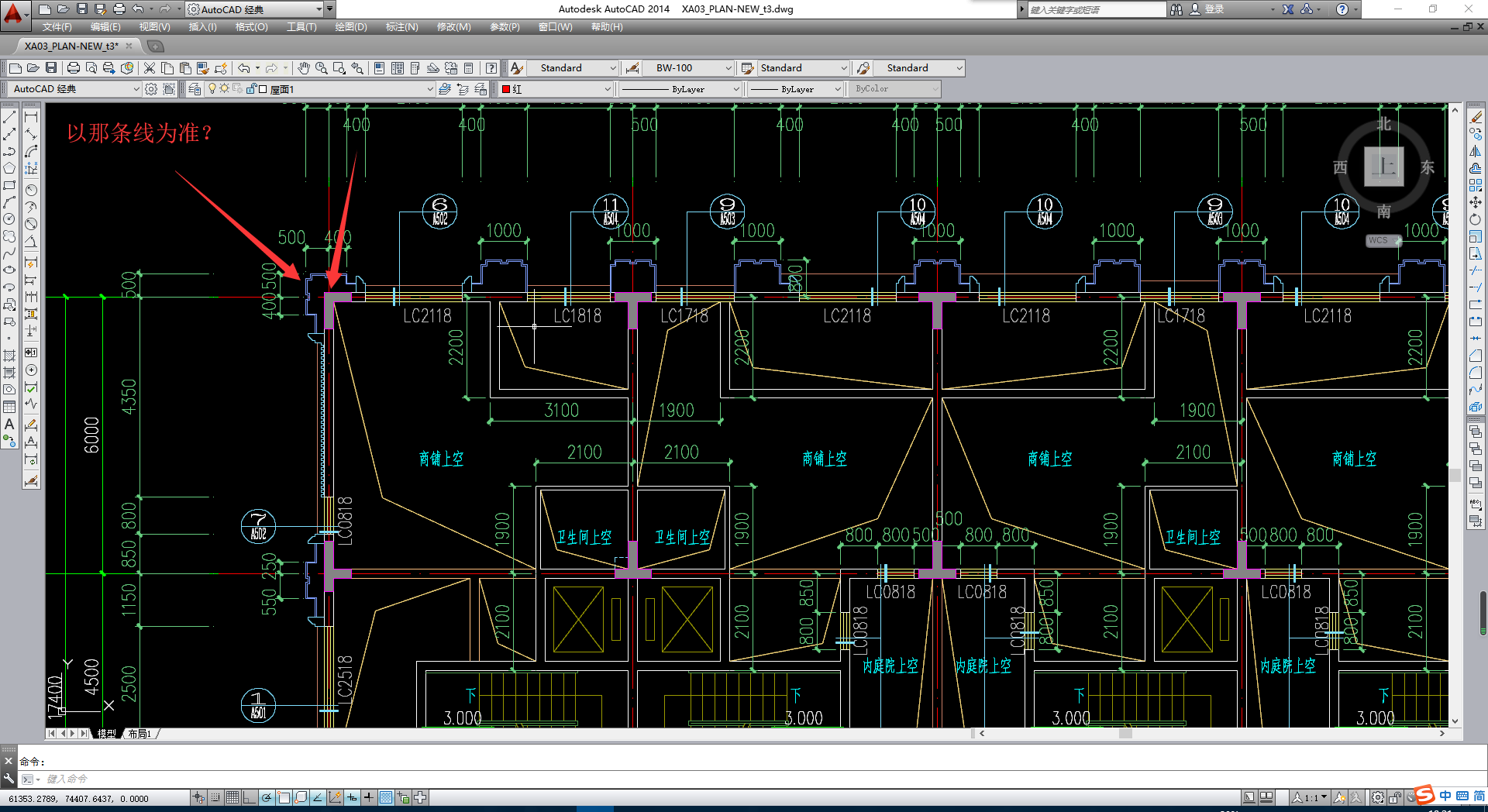
Task: Toggle Ortho Mode in status bar
Action: tap(249, 797)
